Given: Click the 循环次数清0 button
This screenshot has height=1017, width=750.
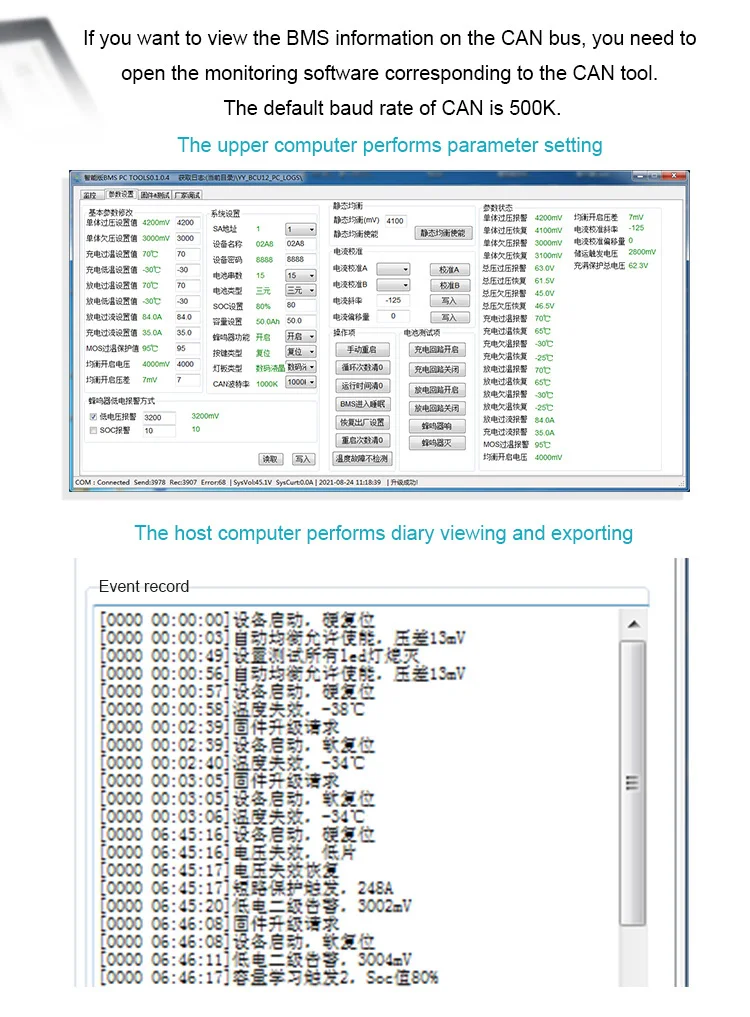Looking at the screenshot, I should pyautogui.click(x=362, y=367).
